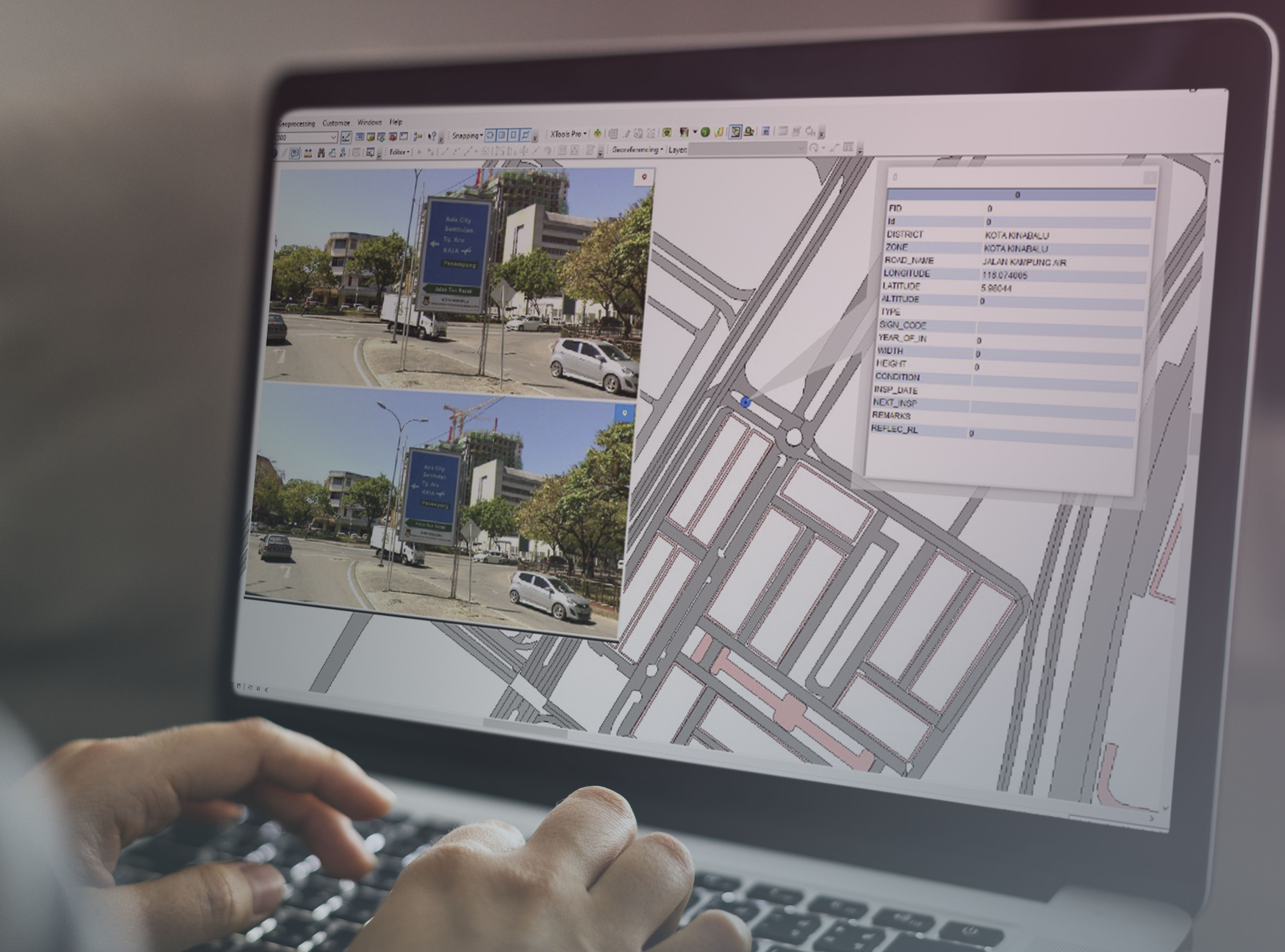This screenshot has width=1285, height=952.
Task: Select the blue sign point on map
Action: (745, 402)
